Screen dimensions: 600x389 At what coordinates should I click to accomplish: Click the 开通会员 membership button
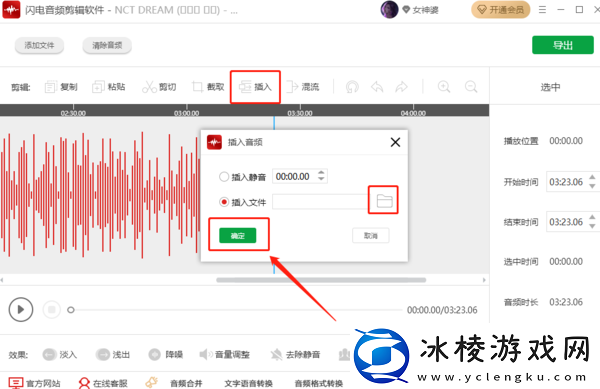(501, 10)
